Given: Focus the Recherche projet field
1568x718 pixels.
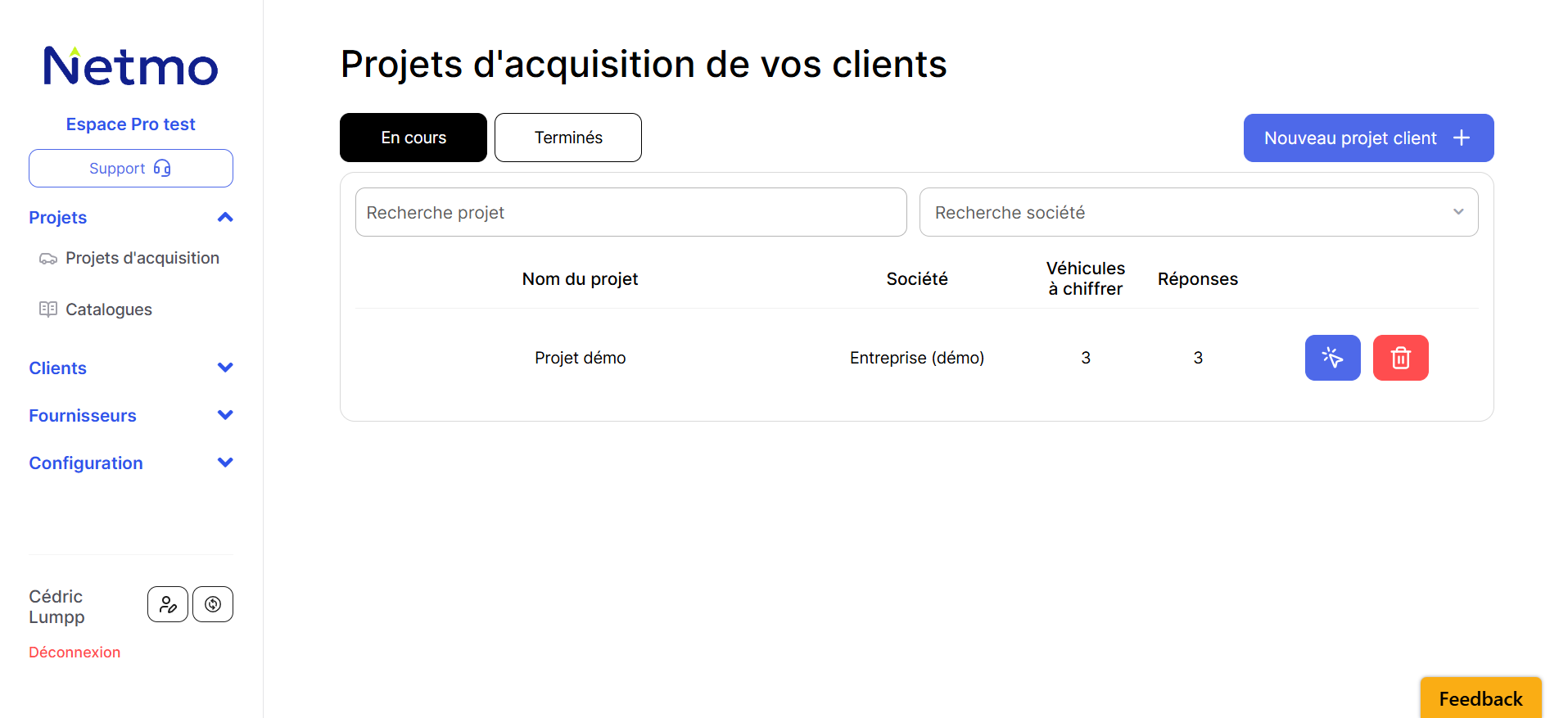Looking at the screenshot, I should [x=630, y=212].
